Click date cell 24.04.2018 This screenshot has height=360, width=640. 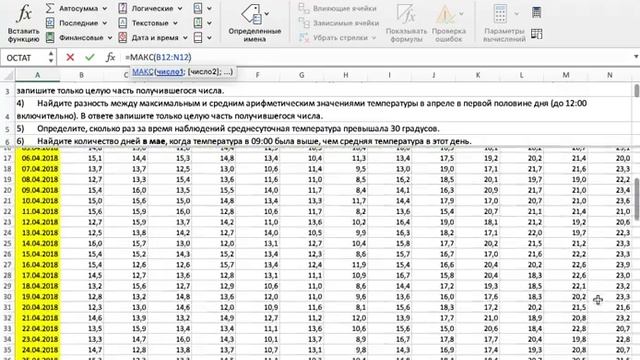(x=38, y=350)
